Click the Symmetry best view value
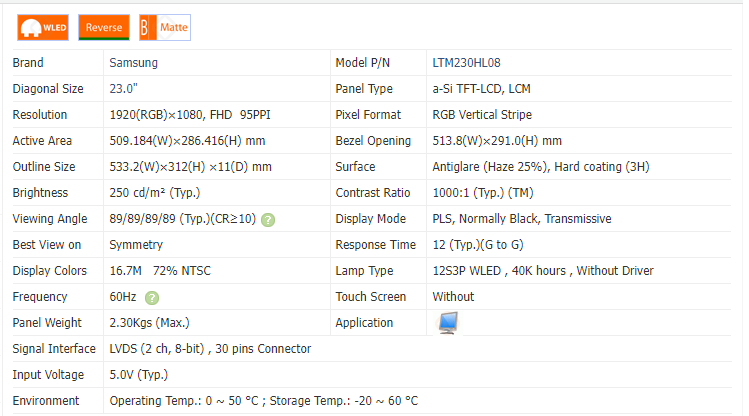Viewport: 749px width, 416px height. (x=136, y=245)
